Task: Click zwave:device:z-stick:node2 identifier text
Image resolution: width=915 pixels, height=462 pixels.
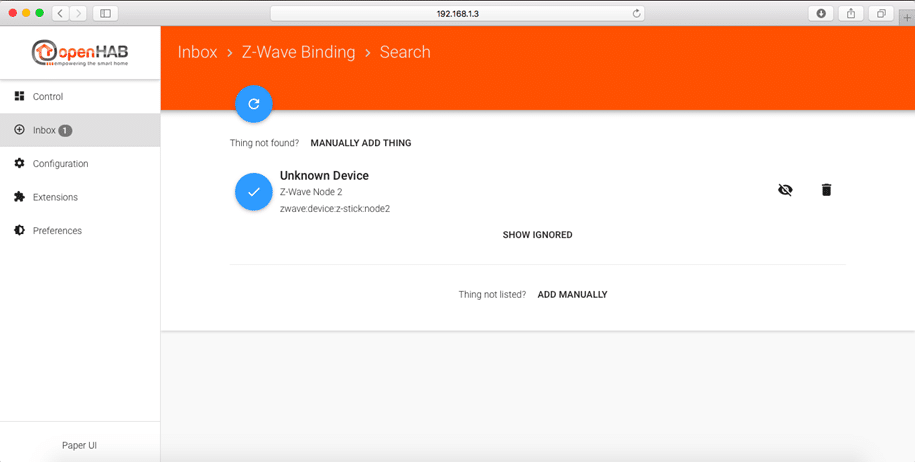Action: [335, 208]
